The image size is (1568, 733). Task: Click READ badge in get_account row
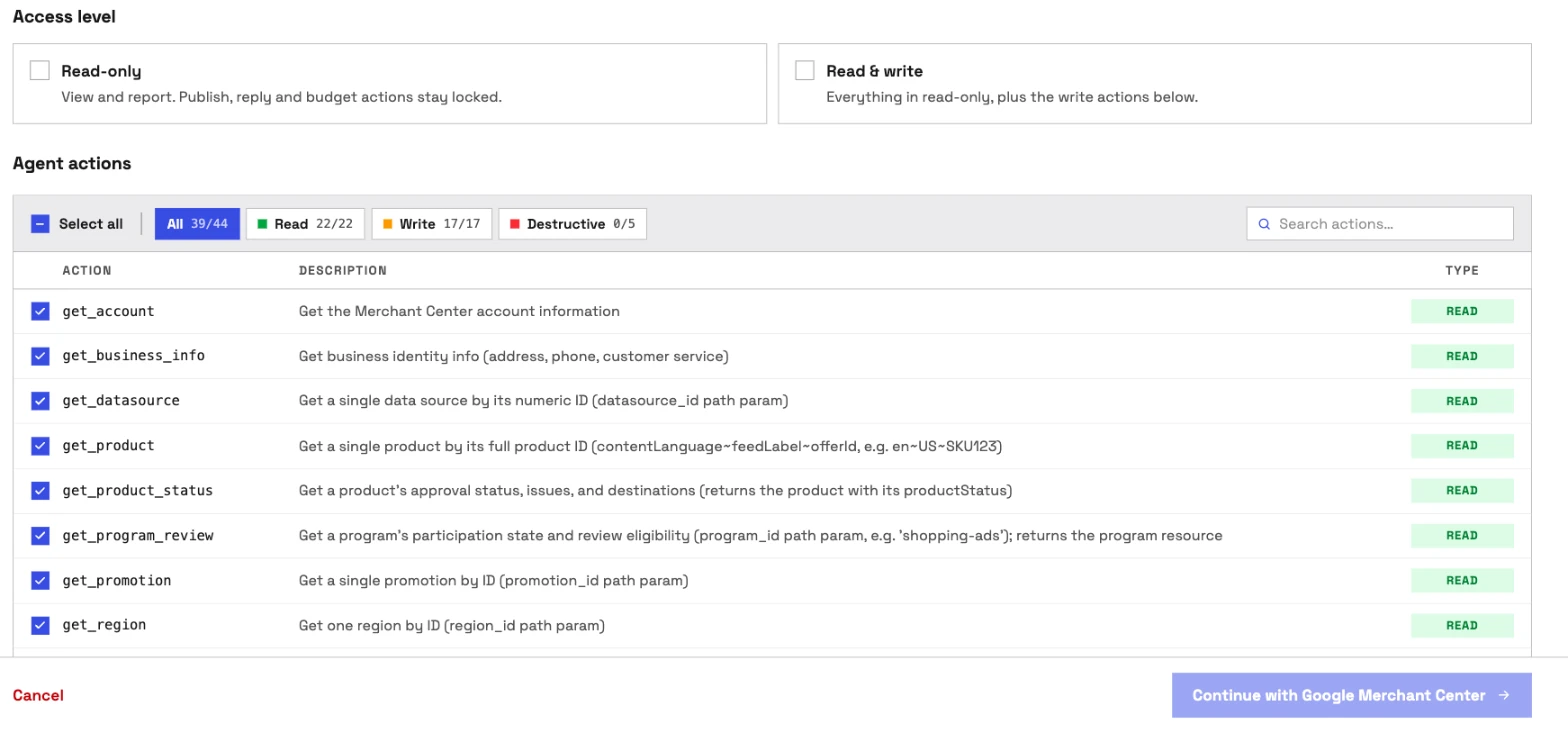(1462, 311)
